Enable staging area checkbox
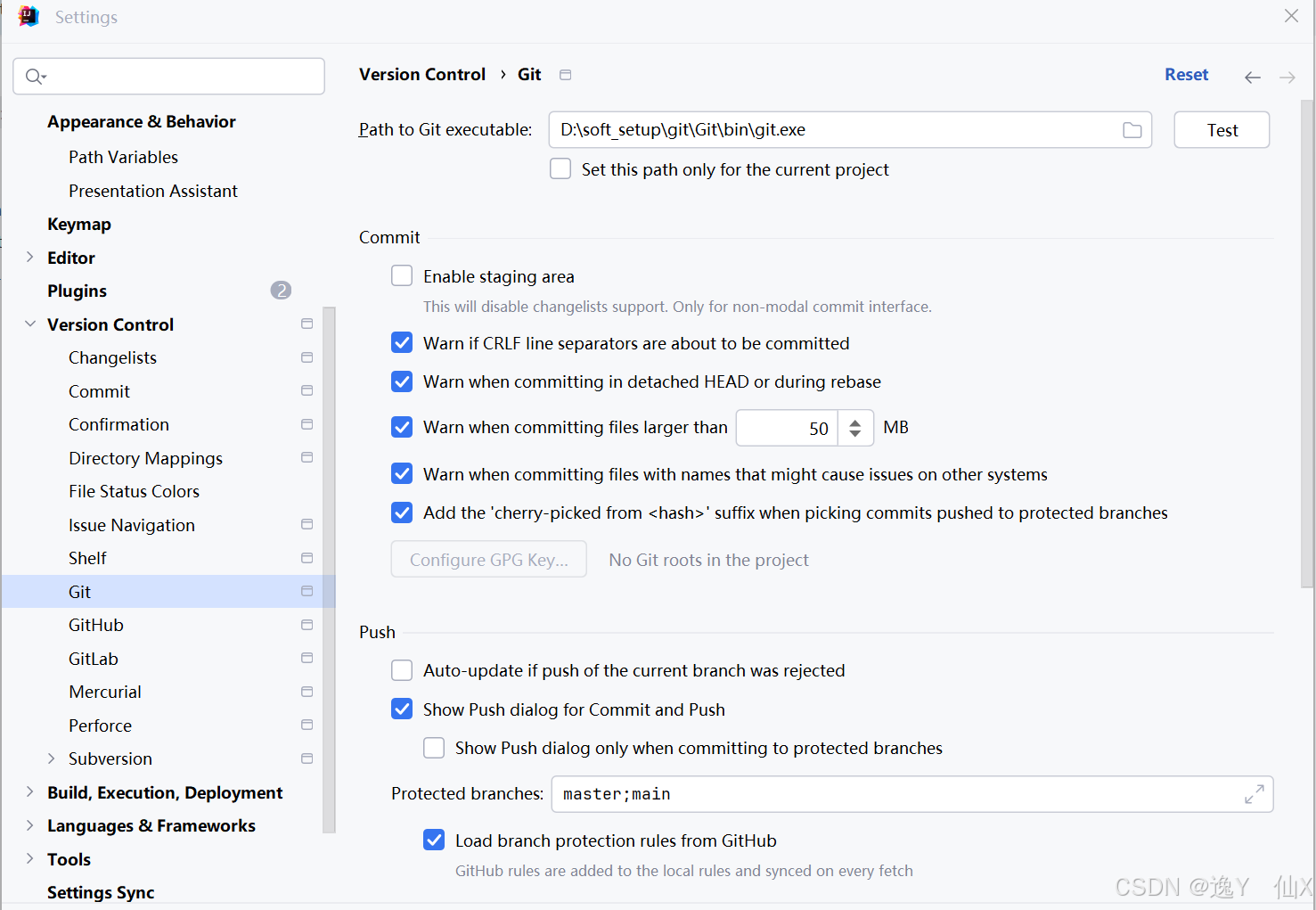The image size is (1316, 910). click(x=402, y=276)
